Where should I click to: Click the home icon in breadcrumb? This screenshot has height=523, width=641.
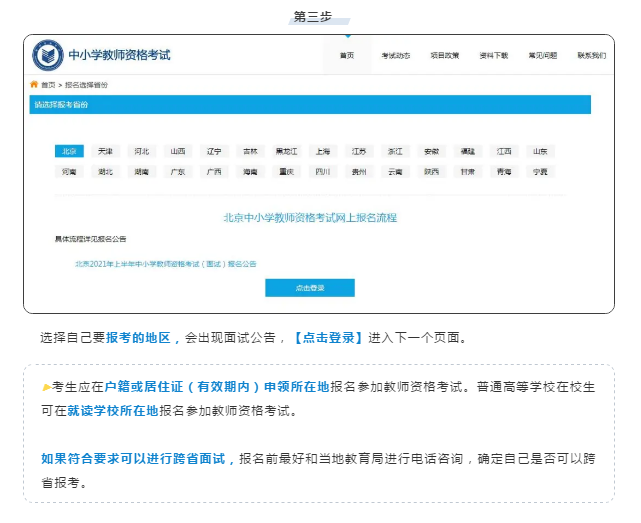click(34, 85)
